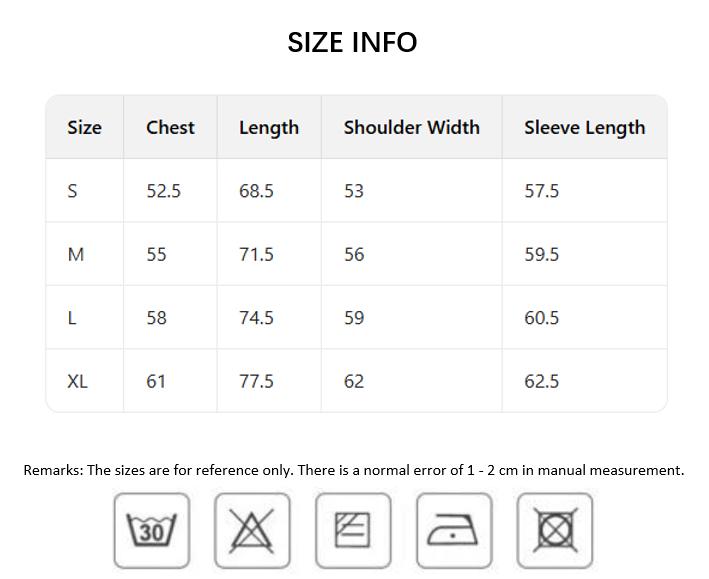Click the Sleeve Length column header

584,128
